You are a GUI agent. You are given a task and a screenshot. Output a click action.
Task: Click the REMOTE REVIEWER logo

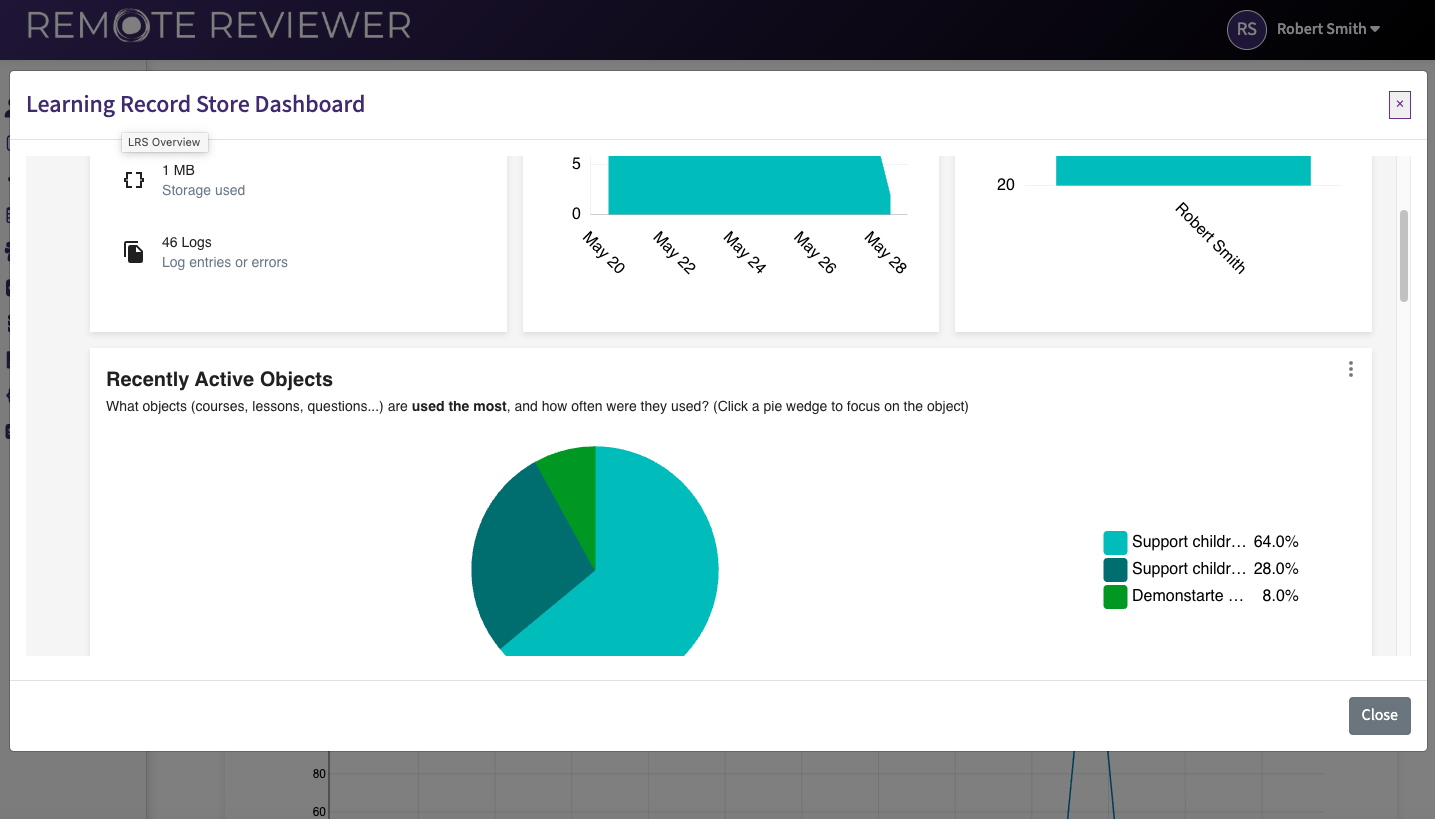[219, 26]
